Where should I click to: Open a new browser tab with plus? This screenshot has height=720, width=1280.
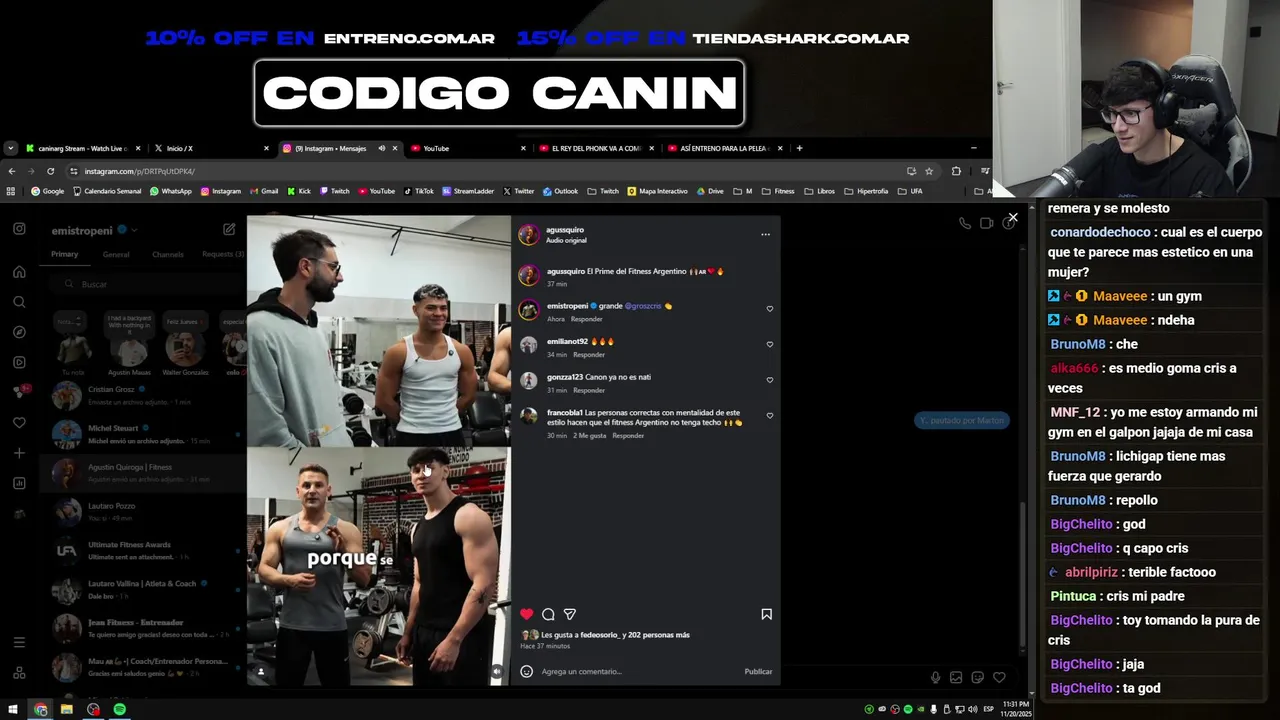click(x=799, y=148)
